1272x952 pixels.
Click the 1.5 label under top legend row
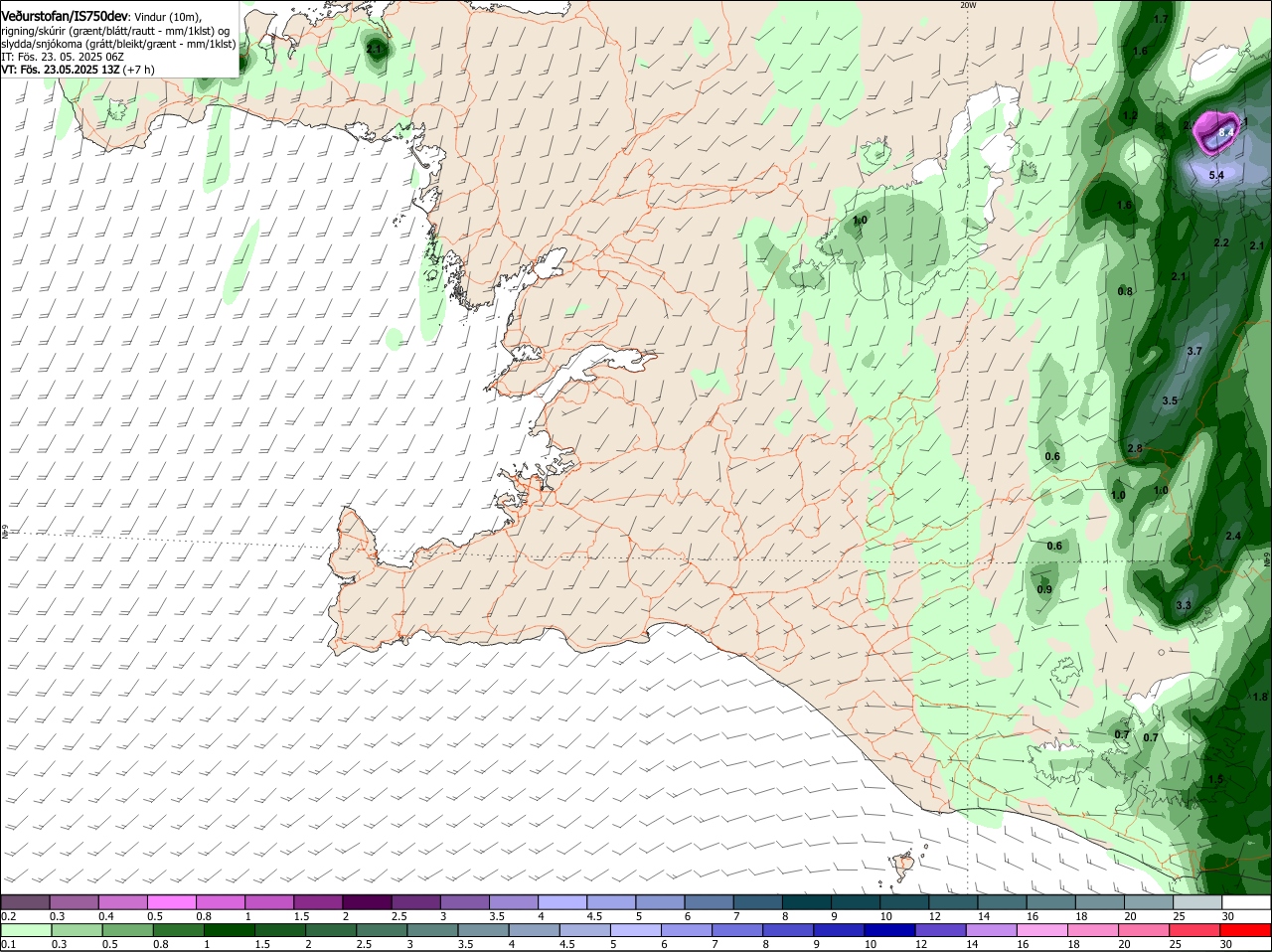pyautogui.click(x=301, y=915)
